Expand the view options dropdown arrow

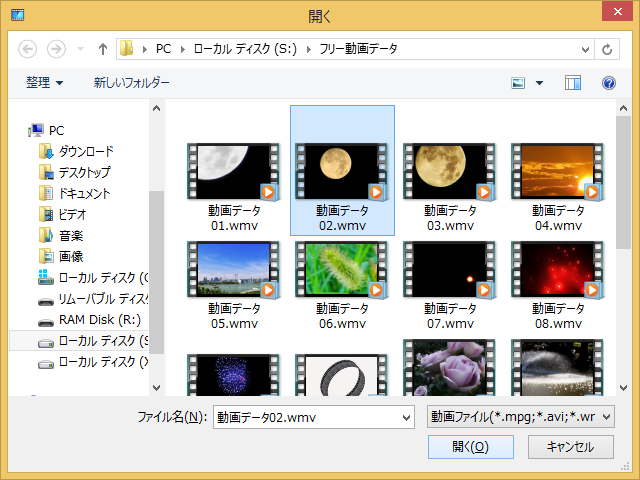540,83
